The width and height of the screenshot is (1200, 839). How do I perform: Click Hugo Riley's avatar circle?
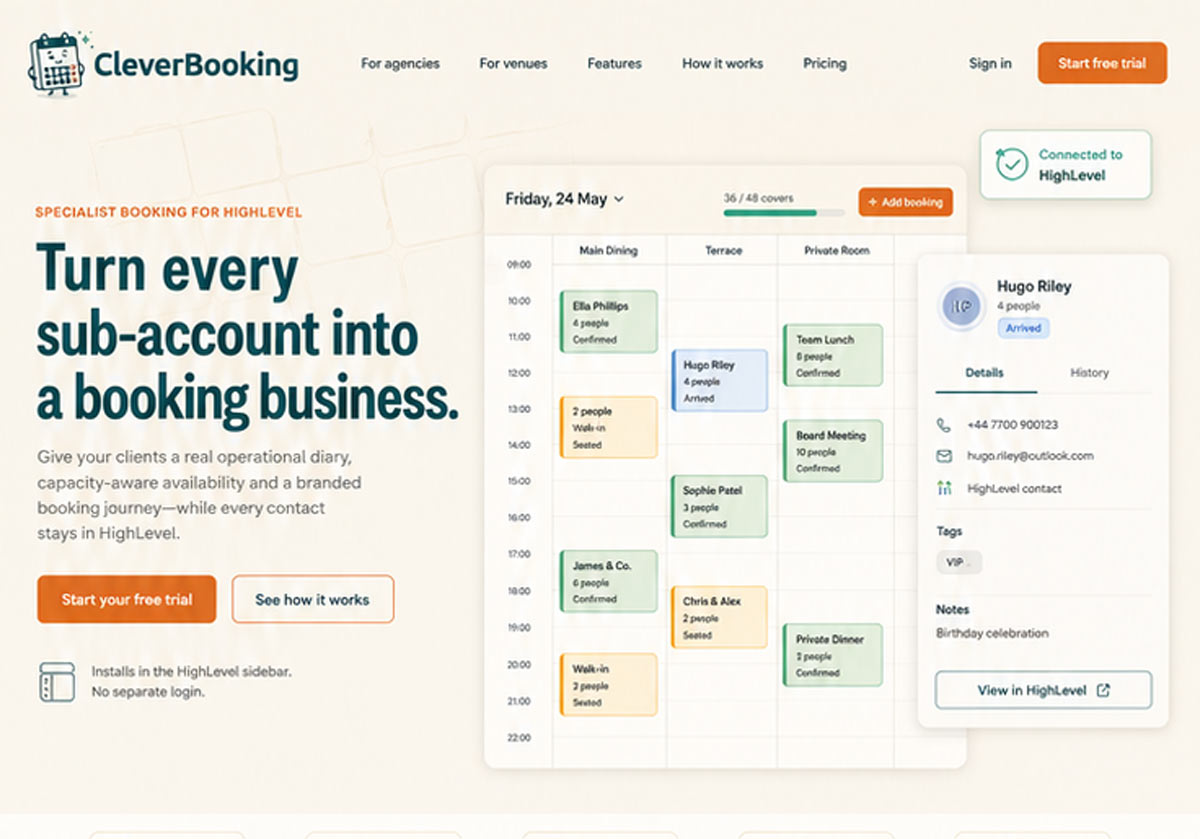[x=963, y=306]
